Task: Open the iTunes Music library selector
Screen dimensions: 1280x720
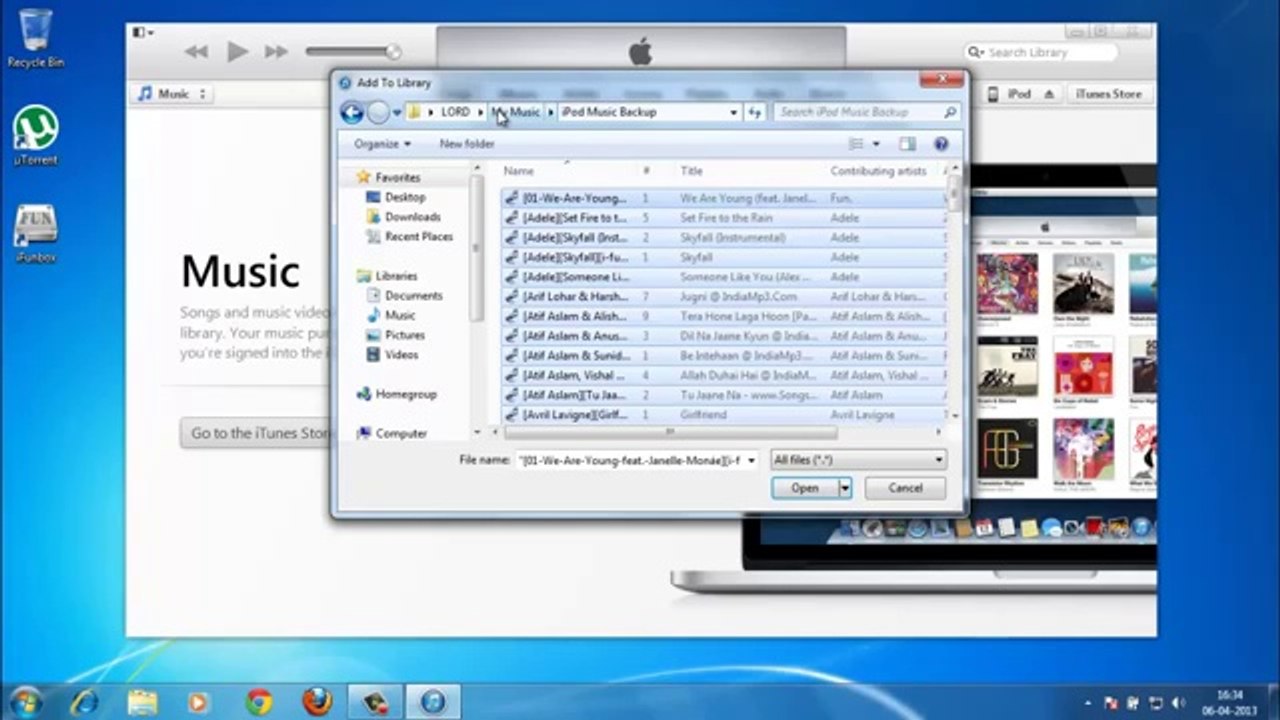Action: 172,94
